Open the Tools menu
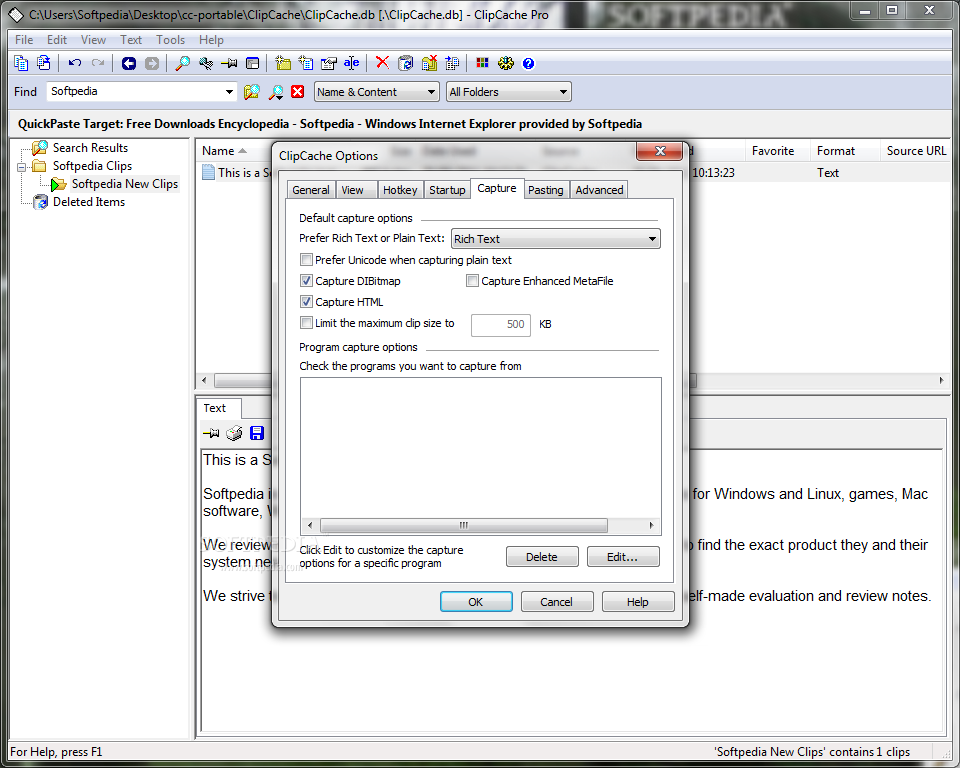The height and width of the screenshot is (768, 960). 170,40
